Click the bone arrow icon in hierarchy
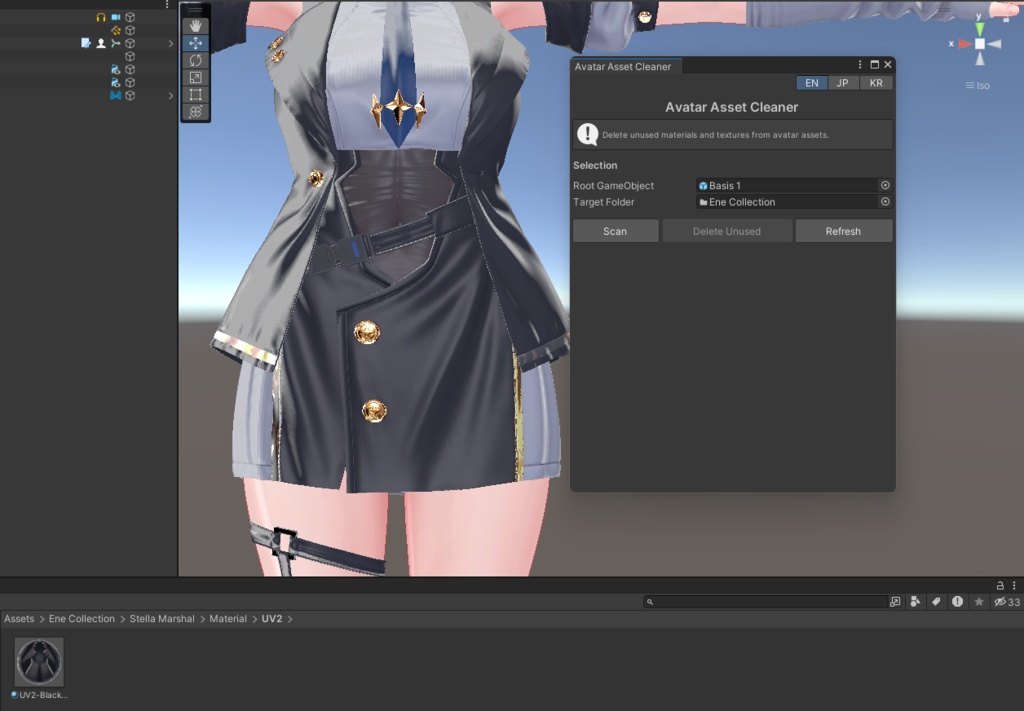Viewport: 1024px width, 711px height. pos(116,43)
